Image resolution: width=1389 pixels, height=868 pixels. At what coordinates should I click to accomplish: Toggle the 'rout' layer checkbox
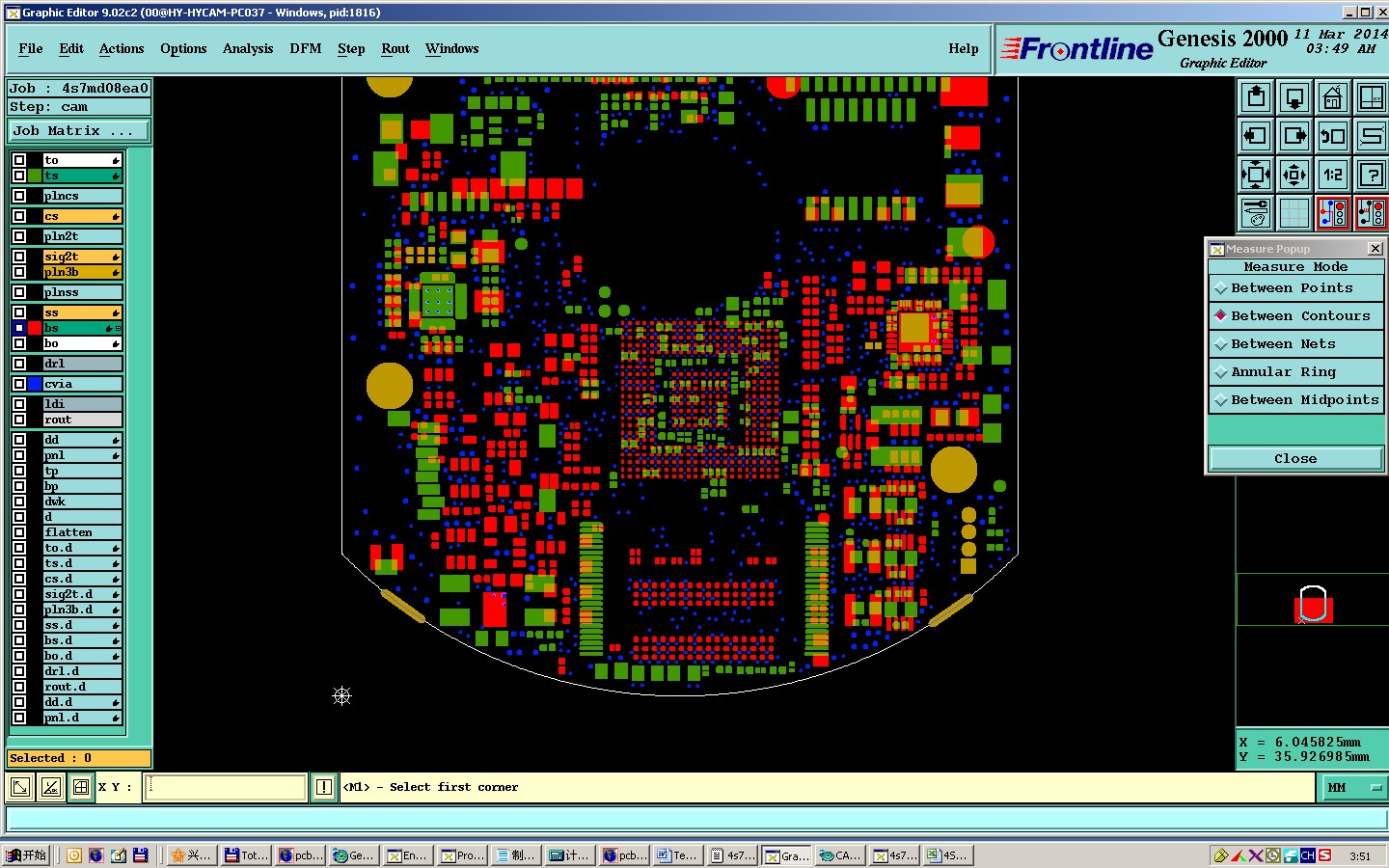pos(19,420)
